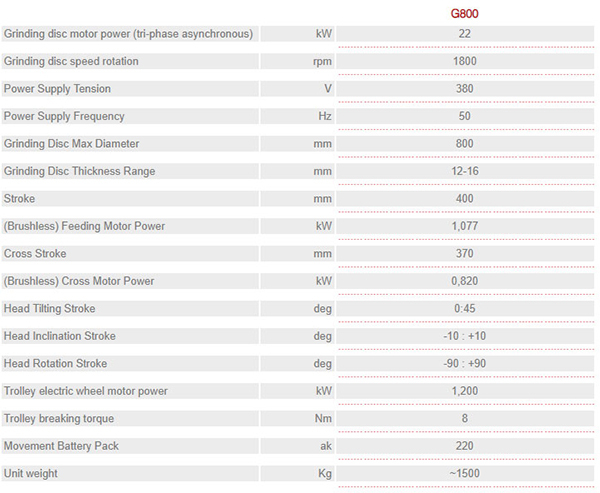
Task: Select Grinding Disc Max Diameter label
Action: [x=71, y=144]
